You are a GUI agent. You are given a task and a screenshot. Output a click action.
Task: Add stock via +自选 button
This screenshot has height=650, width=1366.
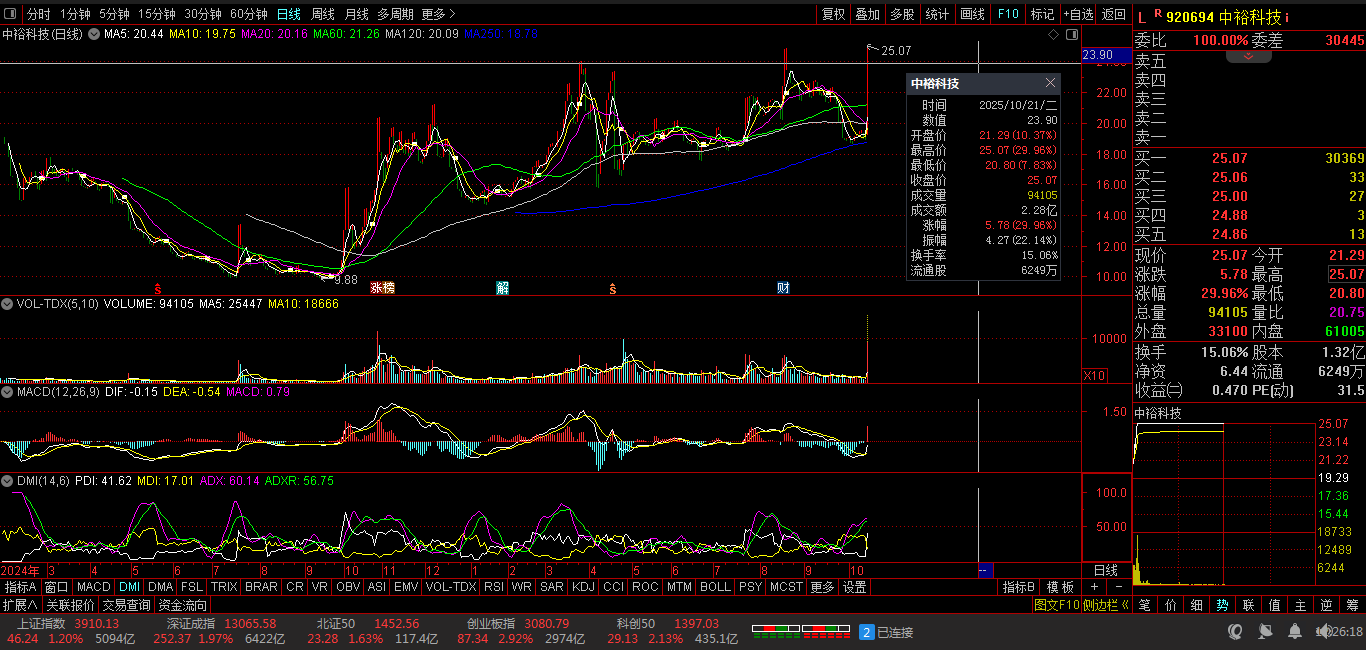pyautogui.click(x=1079, y=14)
